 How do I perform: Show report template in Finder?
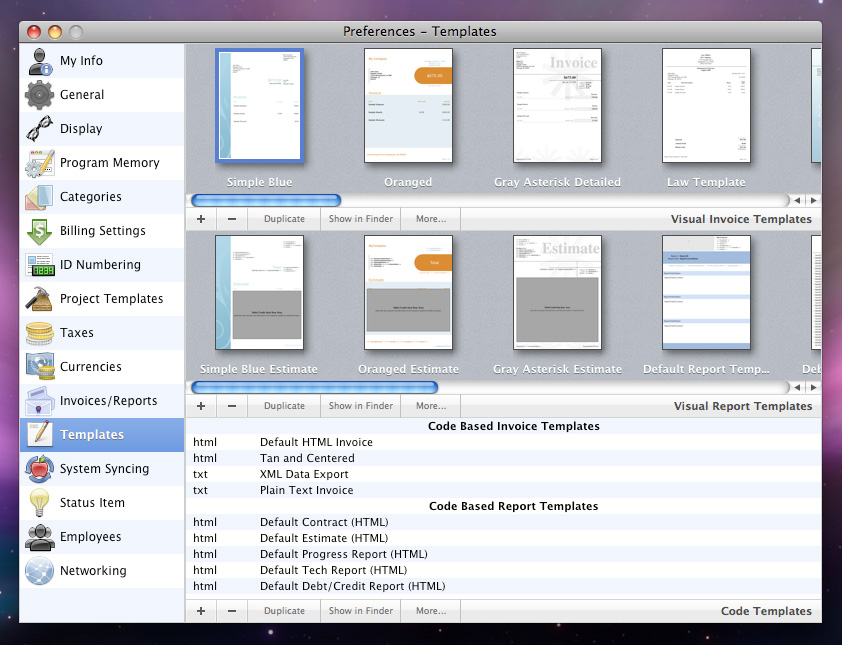tap(361, 406)
